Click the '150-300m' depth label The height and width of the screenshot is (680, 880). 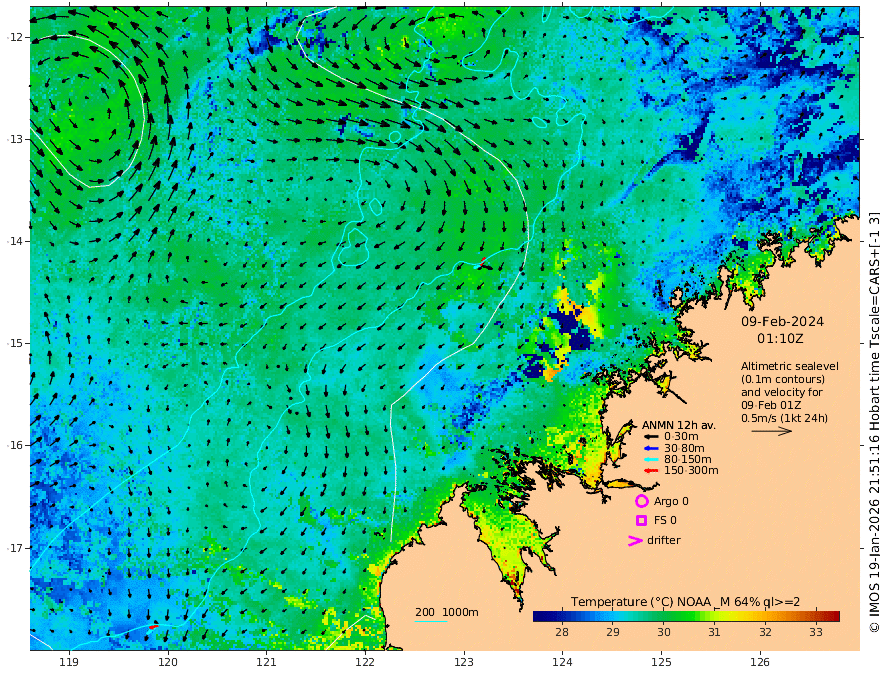(691, 471)
